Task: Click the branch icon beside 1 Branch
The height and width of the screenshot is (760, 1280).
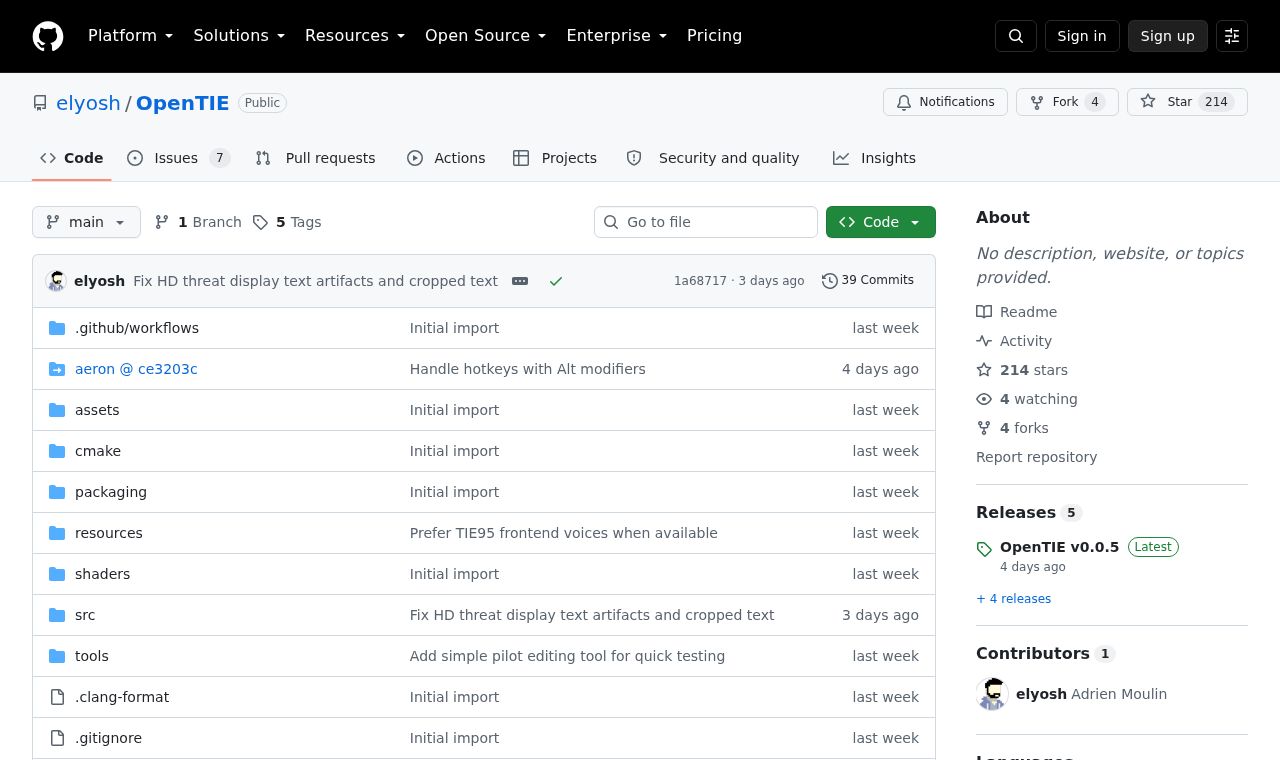Action: pos(162,222)
